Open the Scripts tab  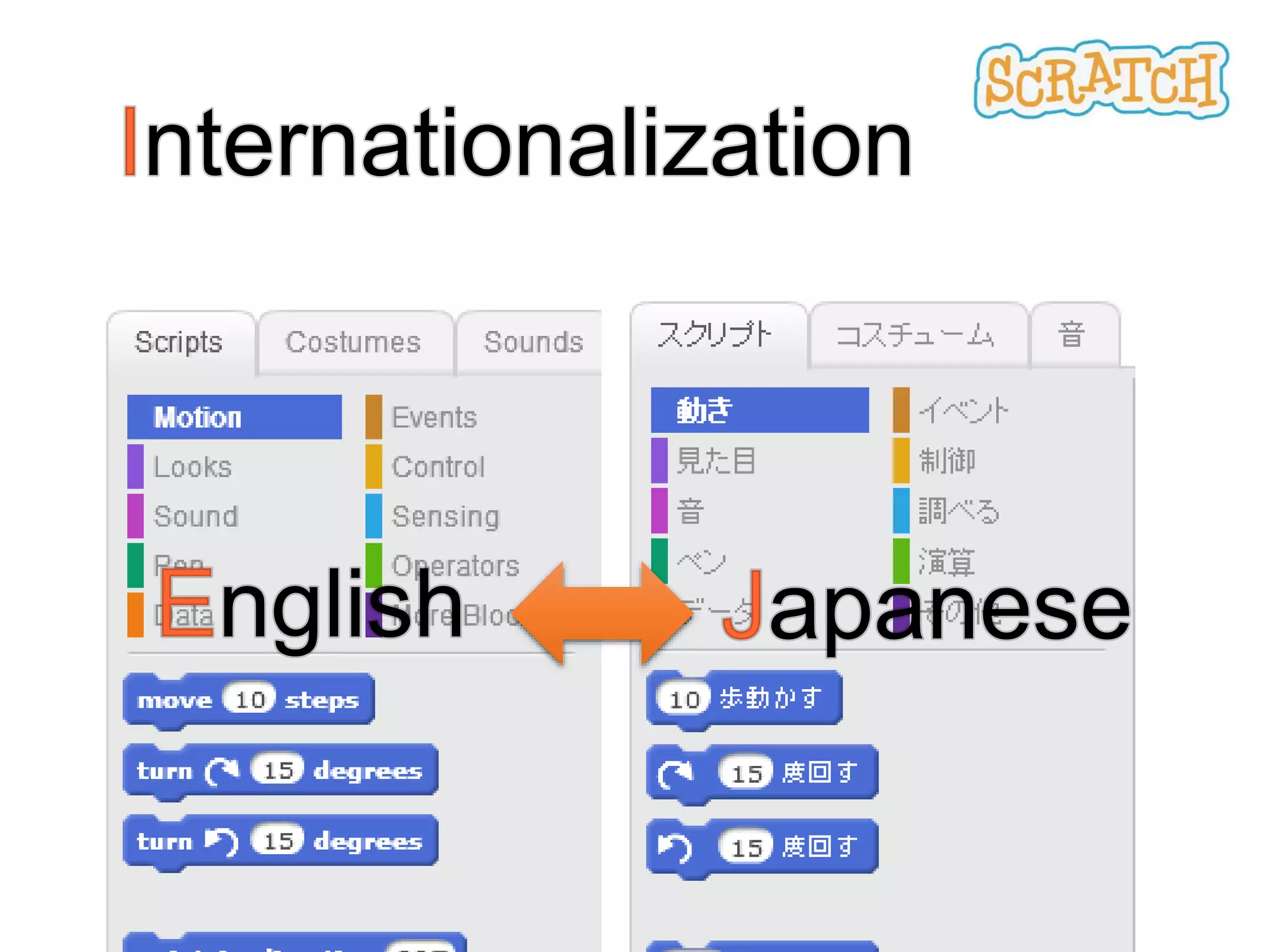coord(180,343)
